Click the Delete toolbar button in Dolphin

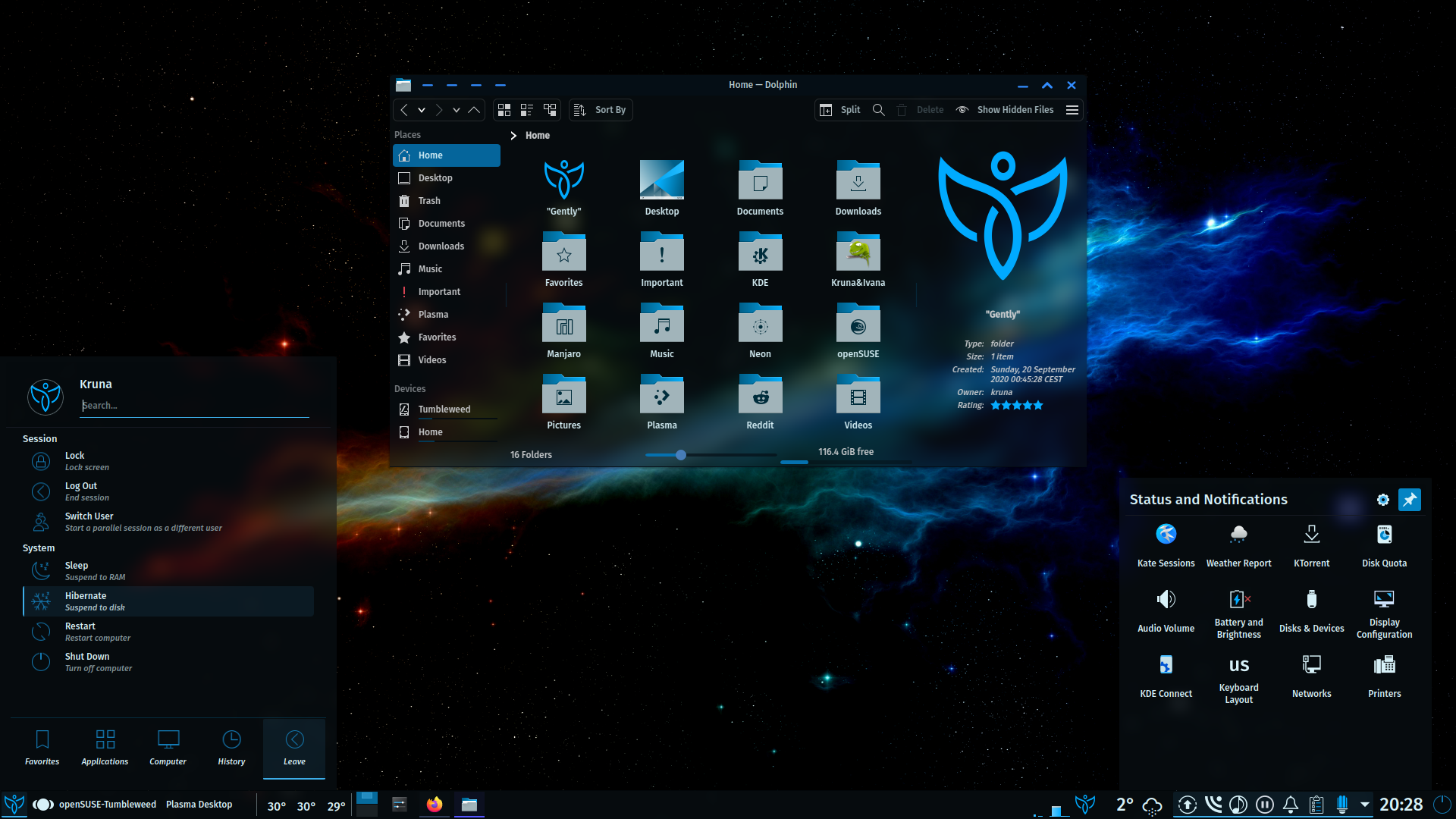point(921,110)
